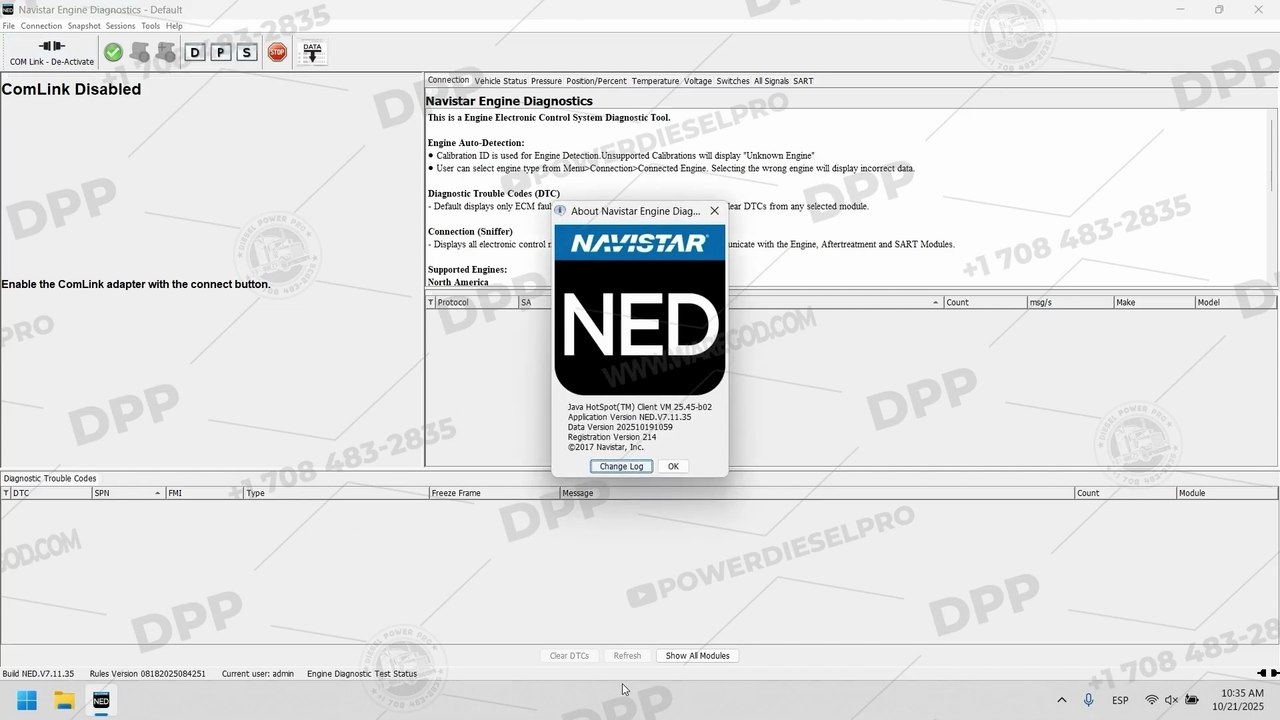Image resolution: width=1280 pixels, height=720 pixels.
Task: Click the red STOP sign icon
Action: tap(277, 52)
